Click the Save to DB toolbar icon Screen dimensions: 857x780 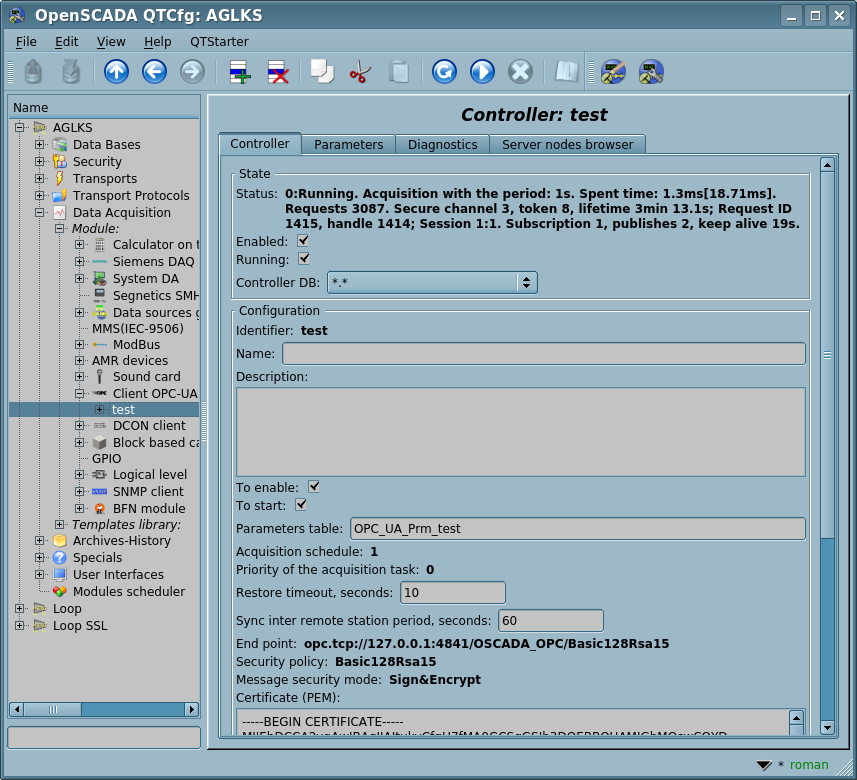[x=71, y=72]
